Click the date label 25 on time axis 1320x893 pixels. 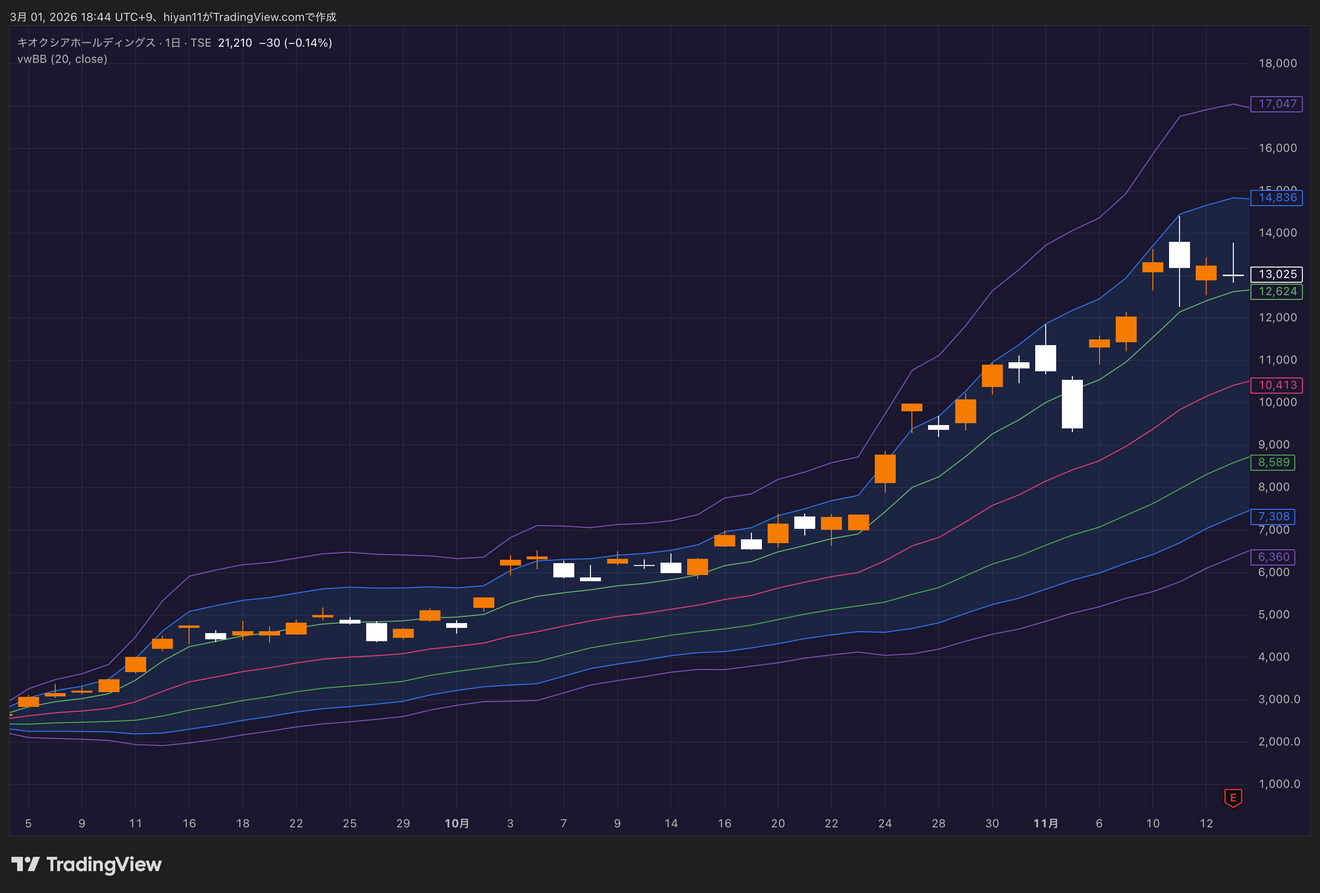click(349, 823)
